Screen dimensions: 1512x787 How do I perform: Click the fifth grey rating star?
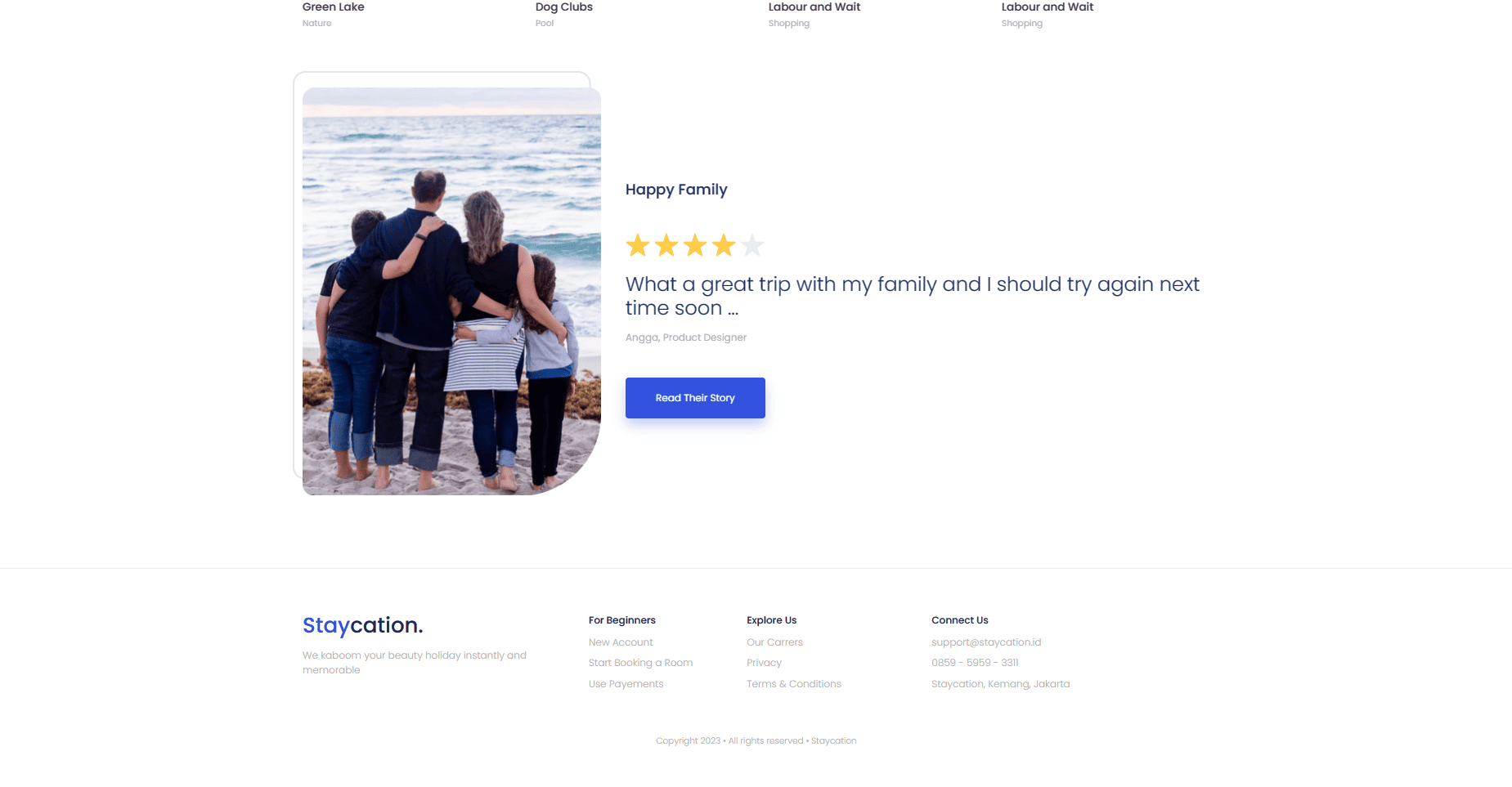coord(752,245)
